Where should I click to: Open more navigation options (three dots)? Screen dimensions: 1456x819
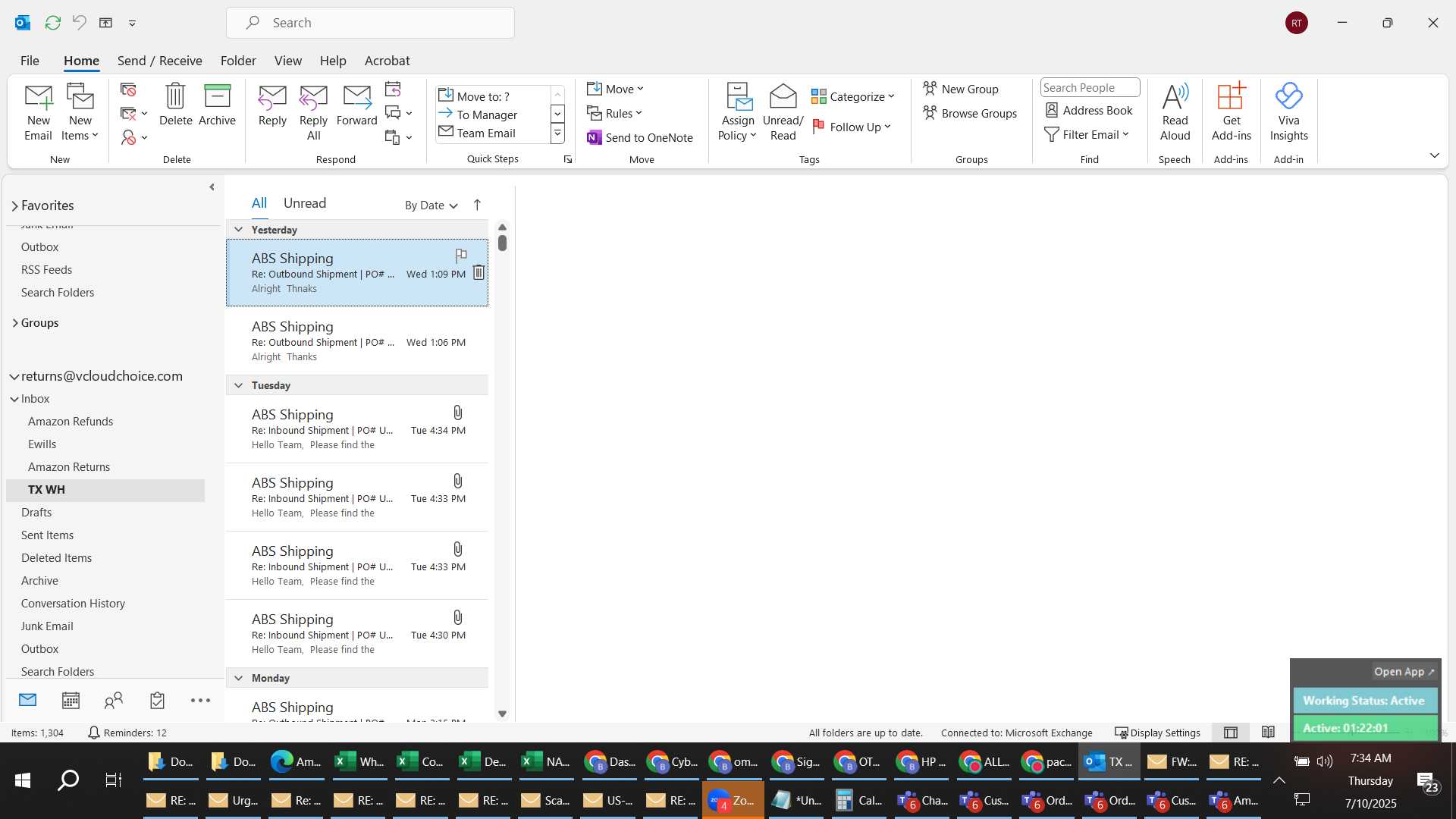(200, 701)
